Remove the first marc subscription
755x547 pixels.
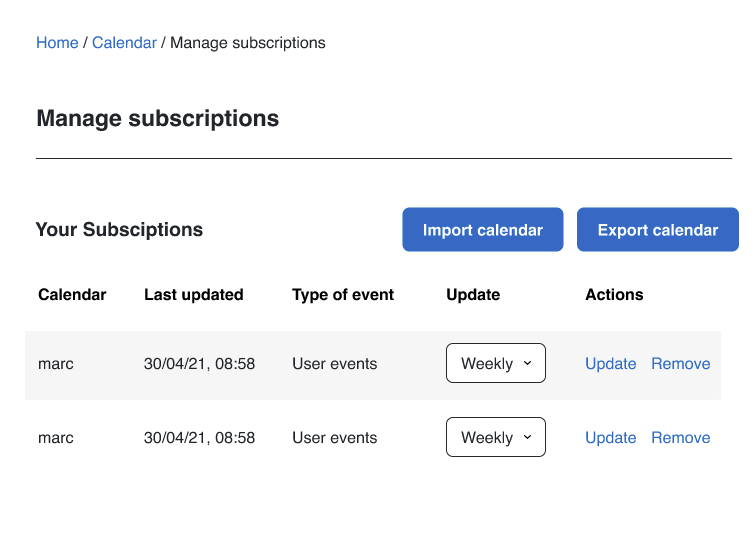tap(680, 364)
